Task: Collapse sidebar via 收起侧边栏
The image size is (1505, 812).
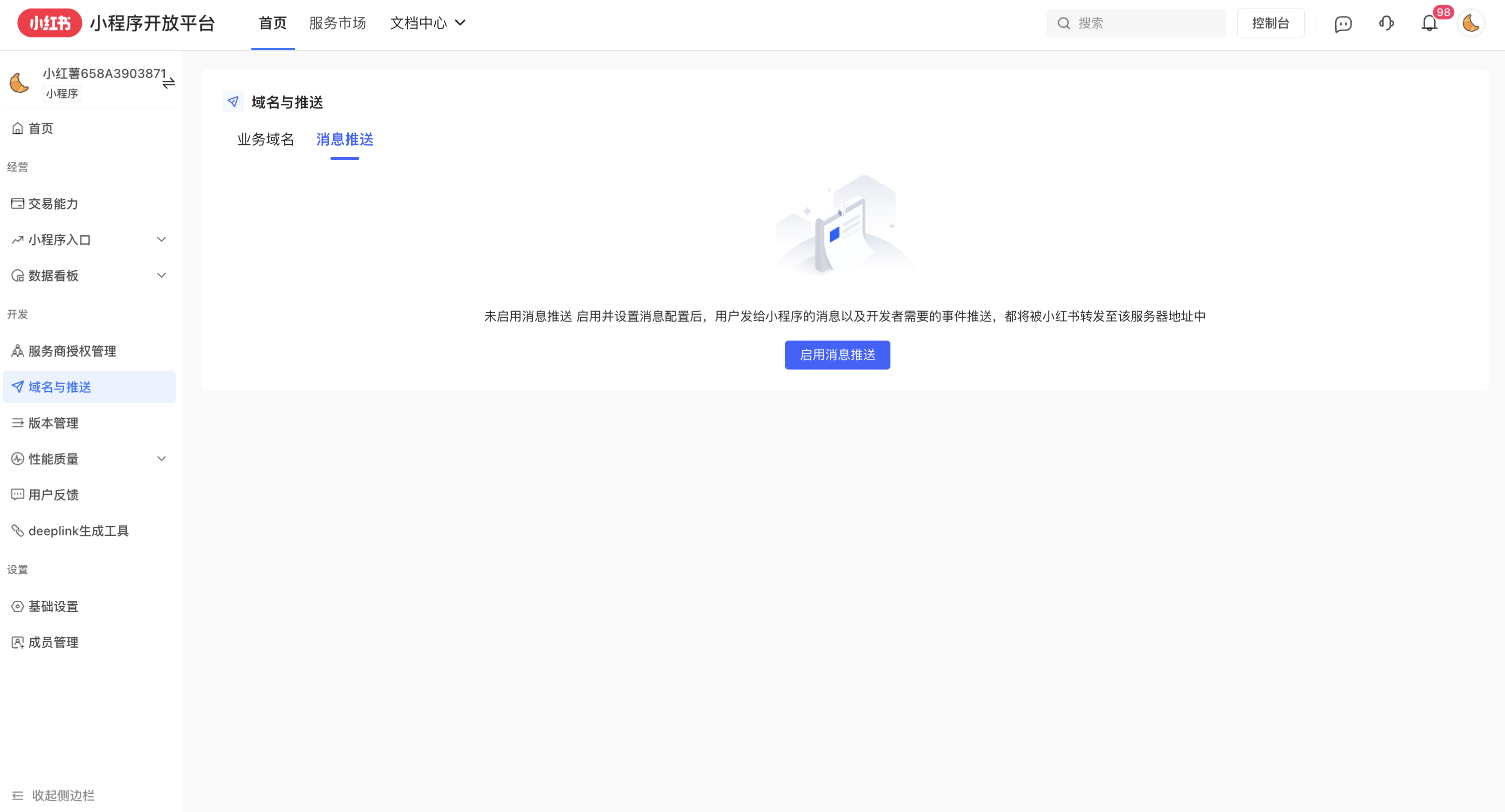Action: (54, 795)
